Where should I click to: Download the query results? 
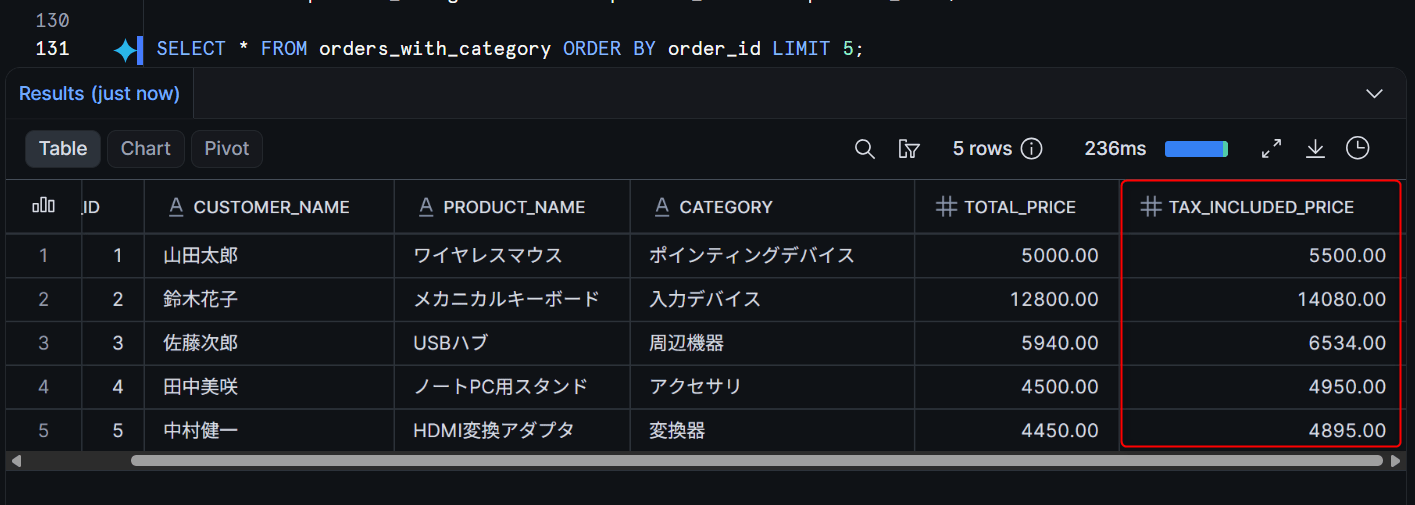coord(1315,149)
